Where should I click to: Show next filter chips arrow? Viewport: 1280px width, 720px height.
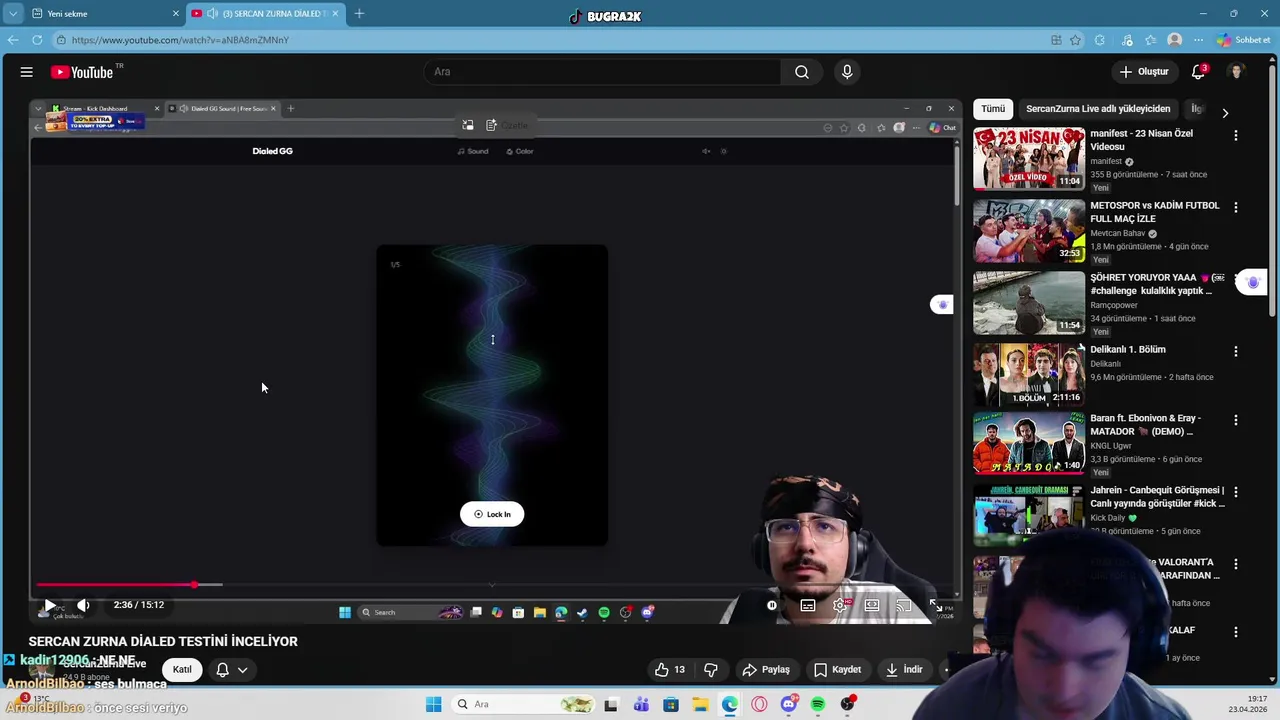pos(1225,113)
